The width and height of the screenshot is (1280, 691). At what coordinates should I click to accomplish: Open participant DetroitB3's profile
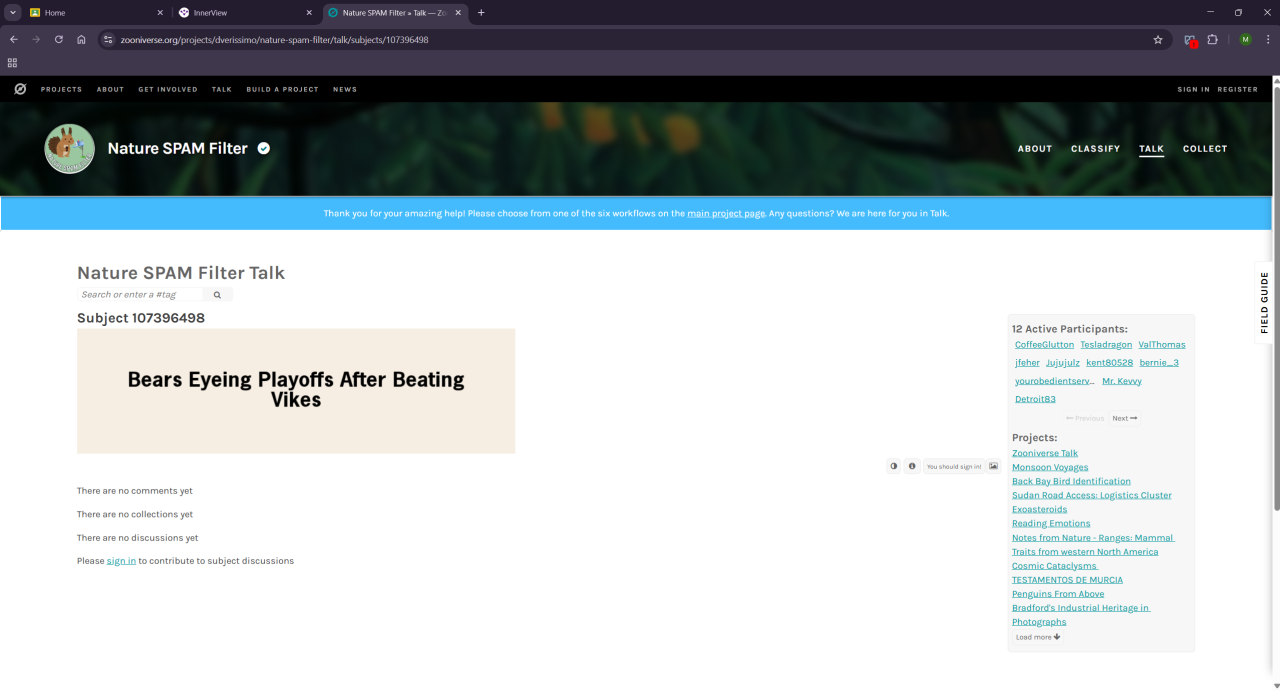click(1035, 399)
